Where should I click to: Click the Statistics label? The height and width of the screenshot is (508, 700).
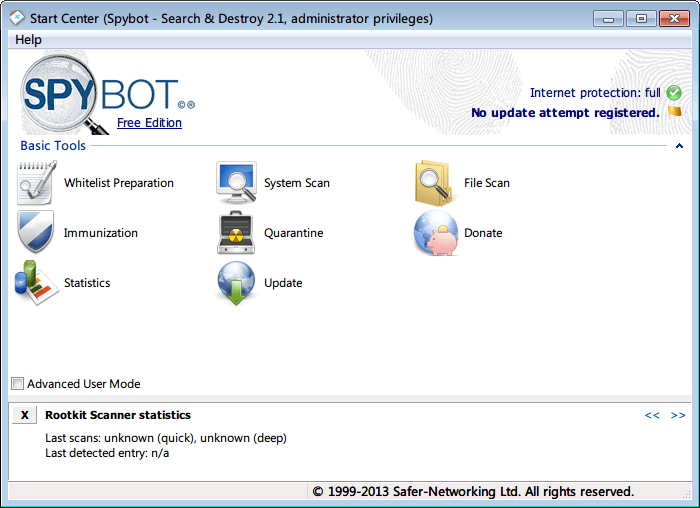(x=87, y=283)
